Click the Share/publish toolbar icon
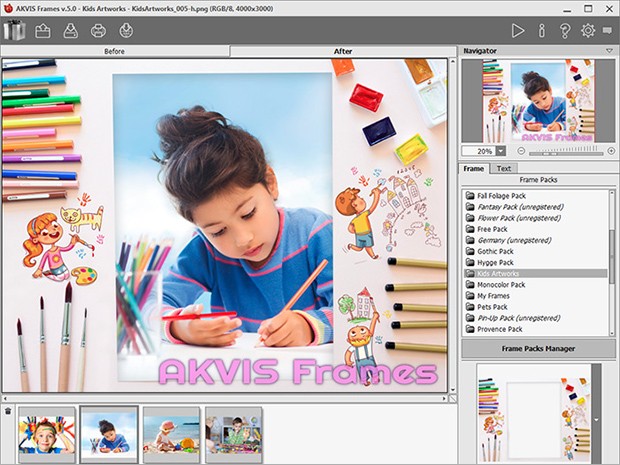The image size is (620, 465). (126, 30)
